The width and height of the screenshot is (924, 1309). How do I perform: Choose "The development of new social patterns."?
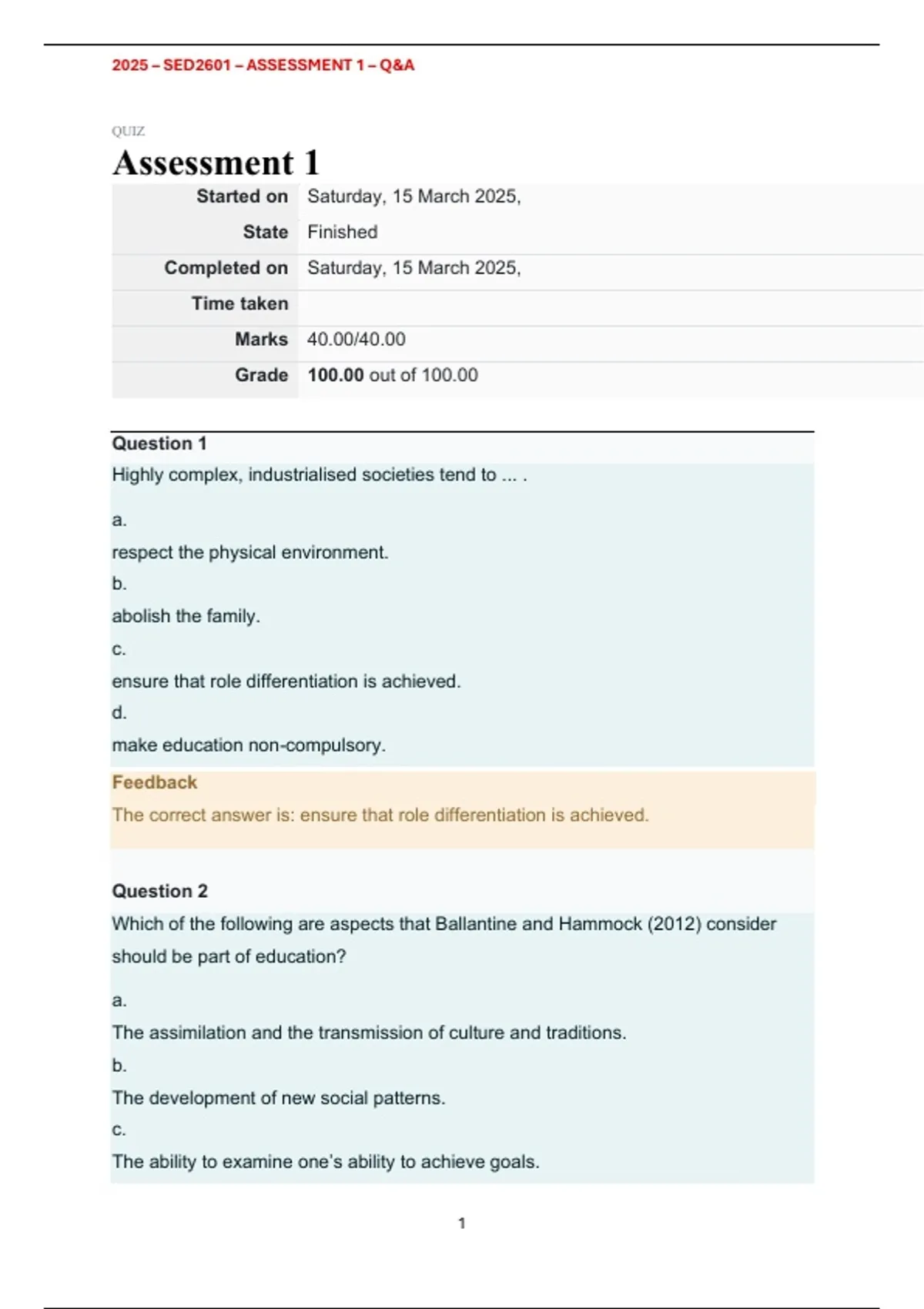click(x=278, y=1098)
